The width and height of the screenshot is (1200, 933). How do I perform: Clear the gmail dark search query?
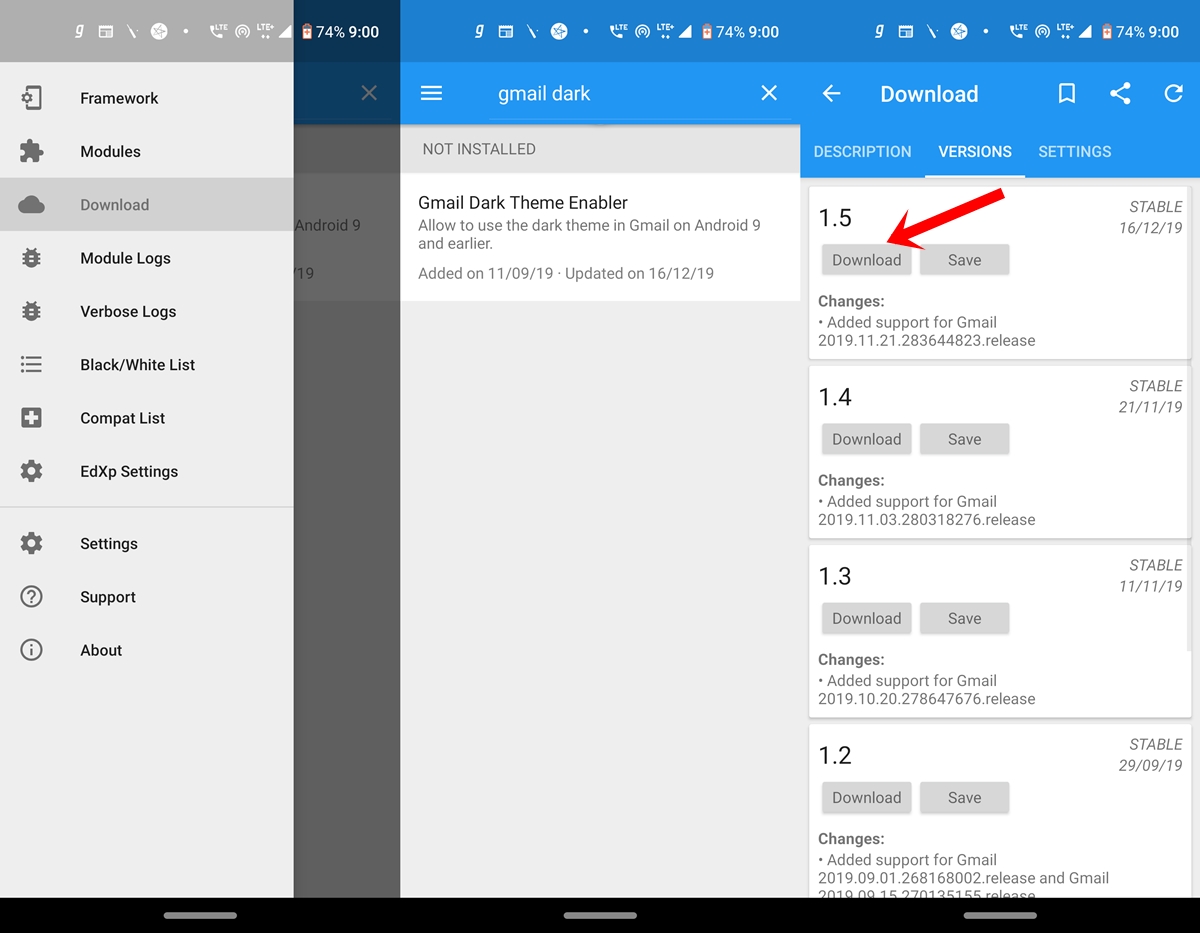(769, 93)
